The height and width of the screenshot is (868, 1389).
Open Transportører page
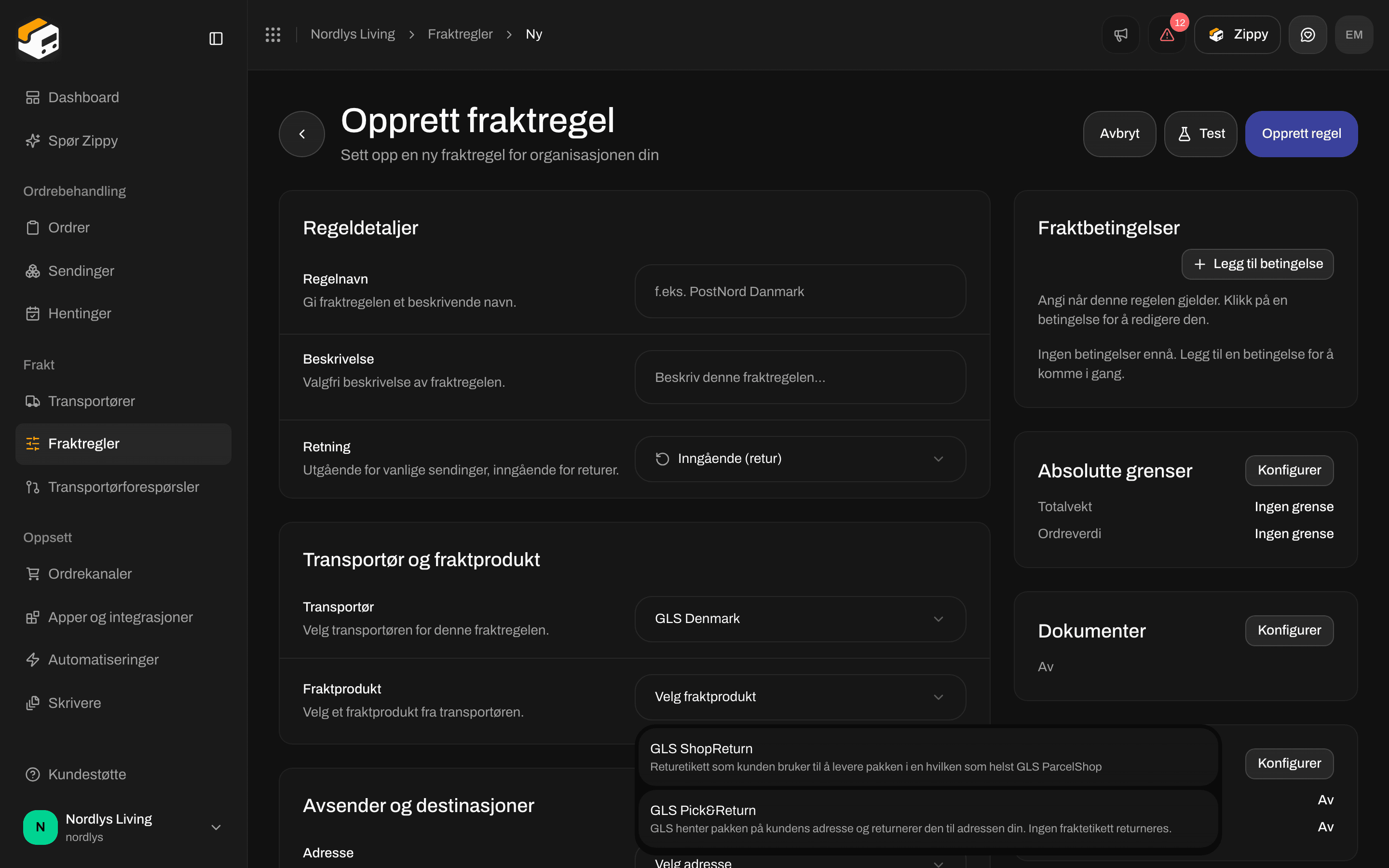point(123,401)
